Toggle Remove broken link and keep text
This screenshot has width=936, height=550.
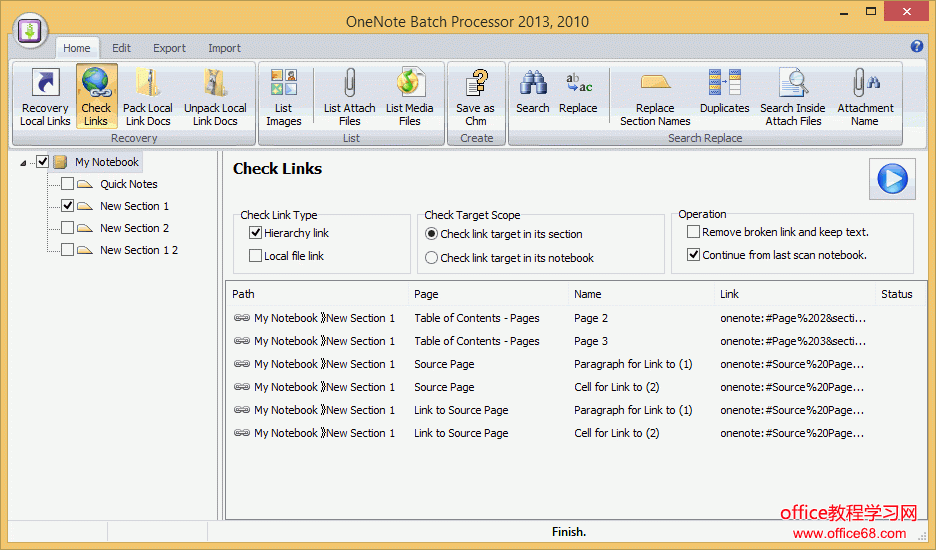pyautogui.click(x=694, y=232)
